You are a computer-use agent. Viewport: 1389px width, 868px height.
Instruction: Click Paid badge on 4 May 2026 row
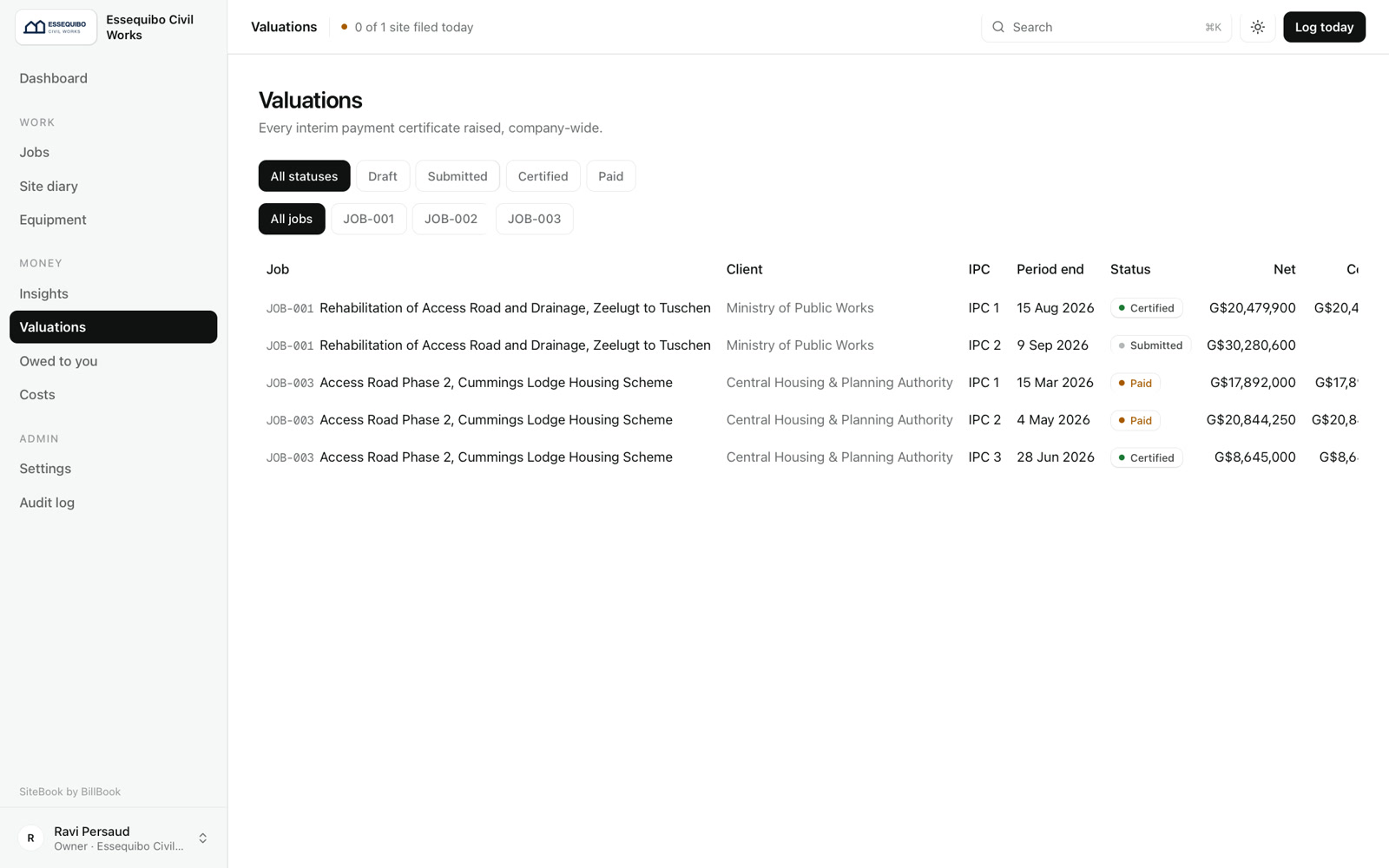(x=1136, y=420)
